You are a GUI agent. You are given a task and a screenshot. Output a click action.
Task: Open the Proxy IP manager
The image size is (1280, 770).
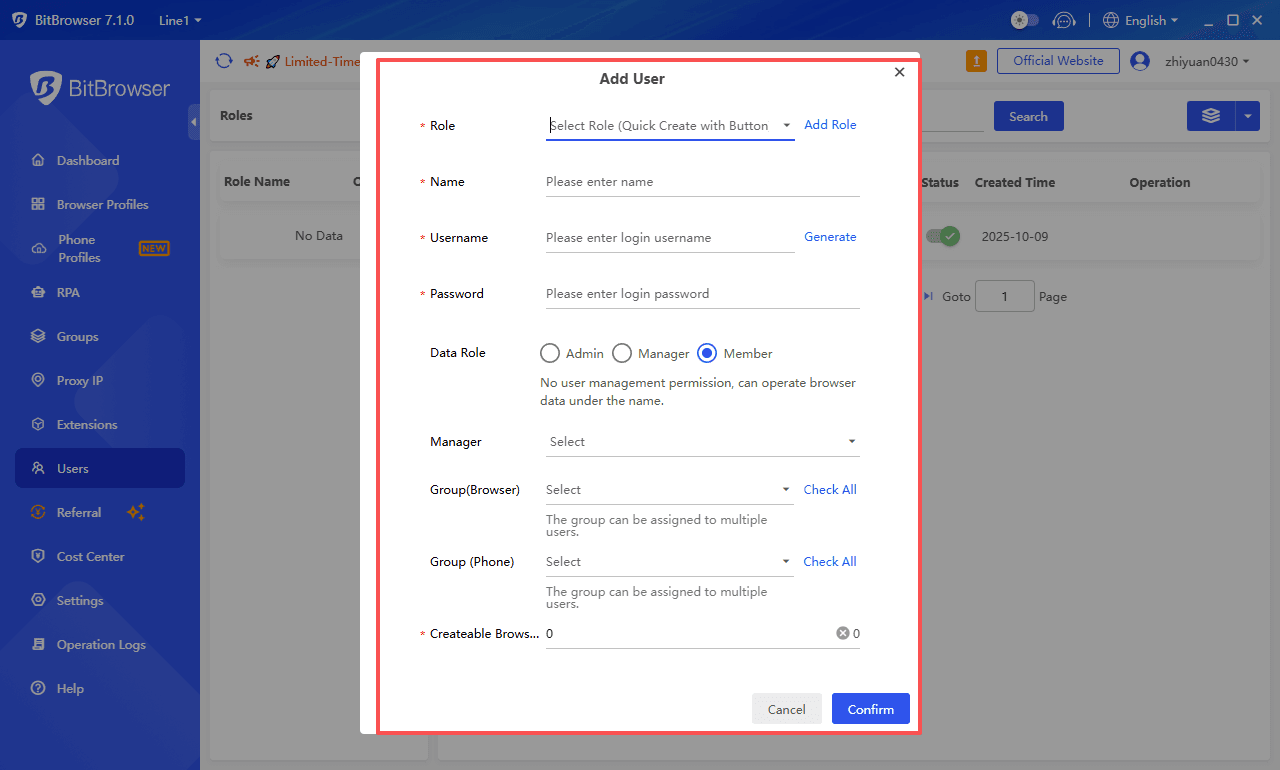click(81, 380)
